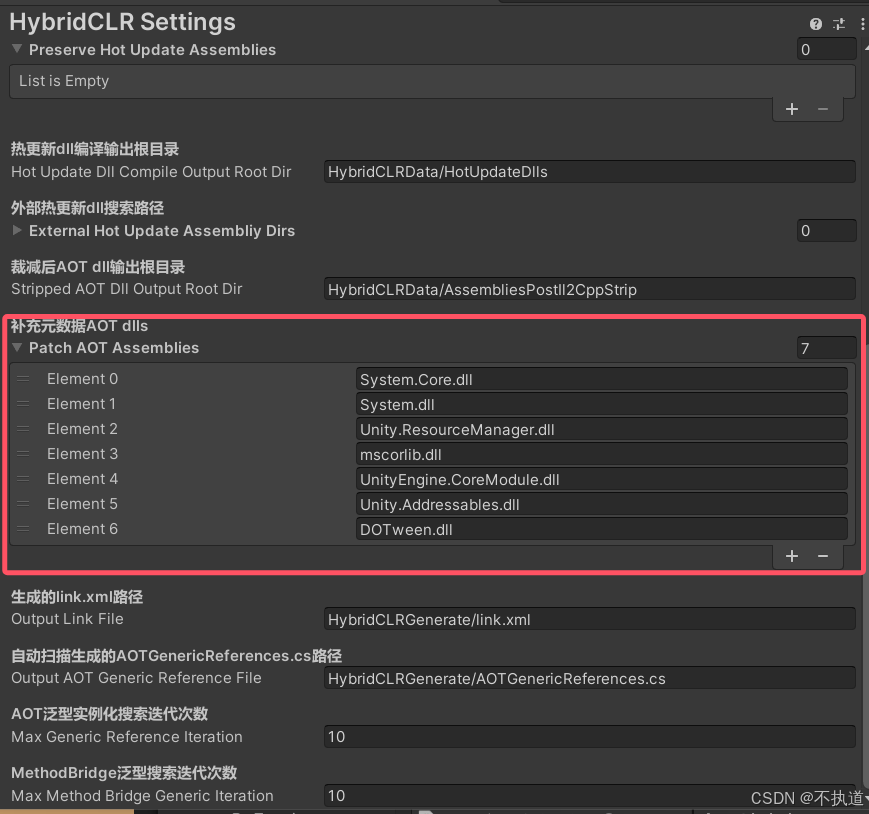Edit Max Method Bridge Generic Iteration value
The width and height of the screenshot is (869, 814).
coord(590,796)
